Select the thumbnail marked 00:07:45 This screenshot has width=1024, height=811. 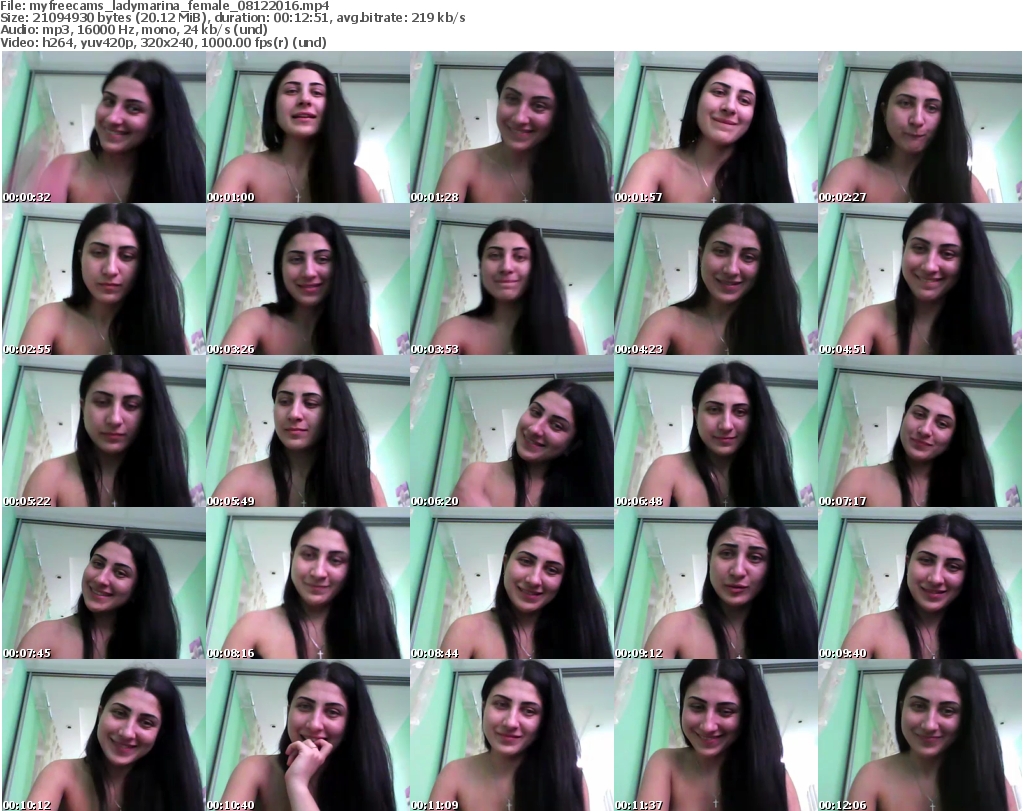[103, 584]
